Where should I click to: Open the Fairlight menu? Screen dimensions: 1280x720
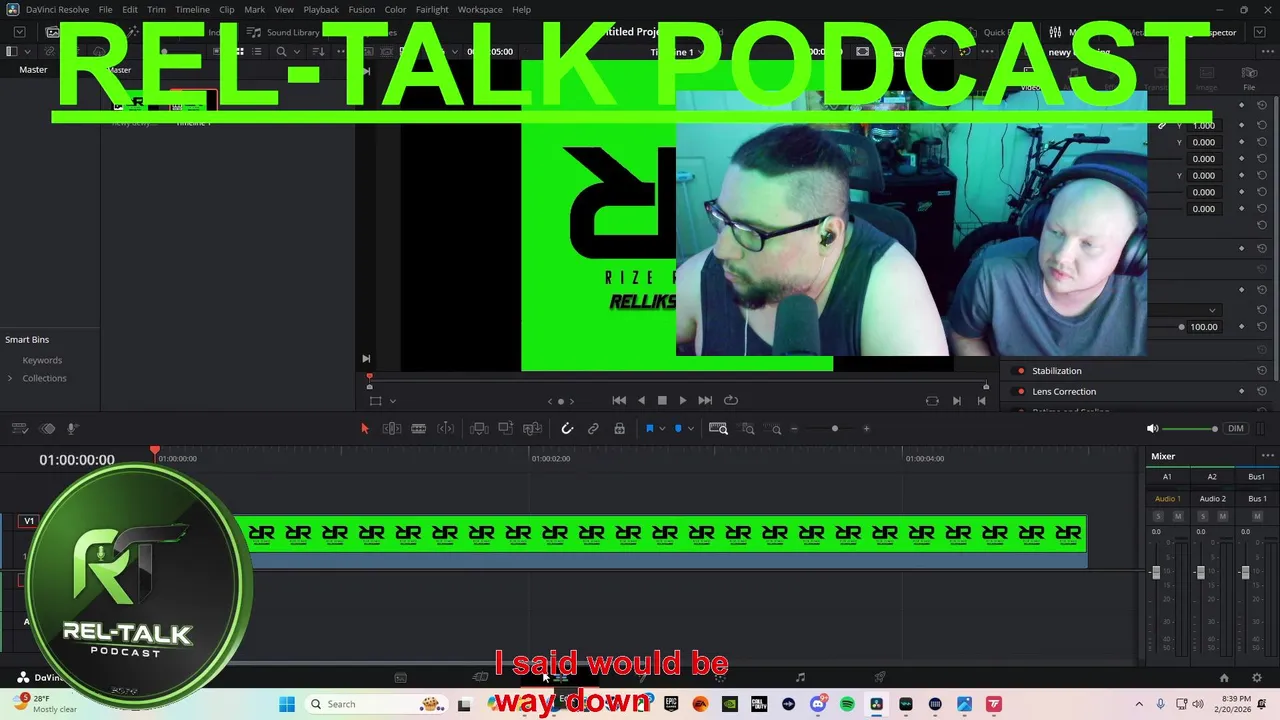click(x=432, y=10)
